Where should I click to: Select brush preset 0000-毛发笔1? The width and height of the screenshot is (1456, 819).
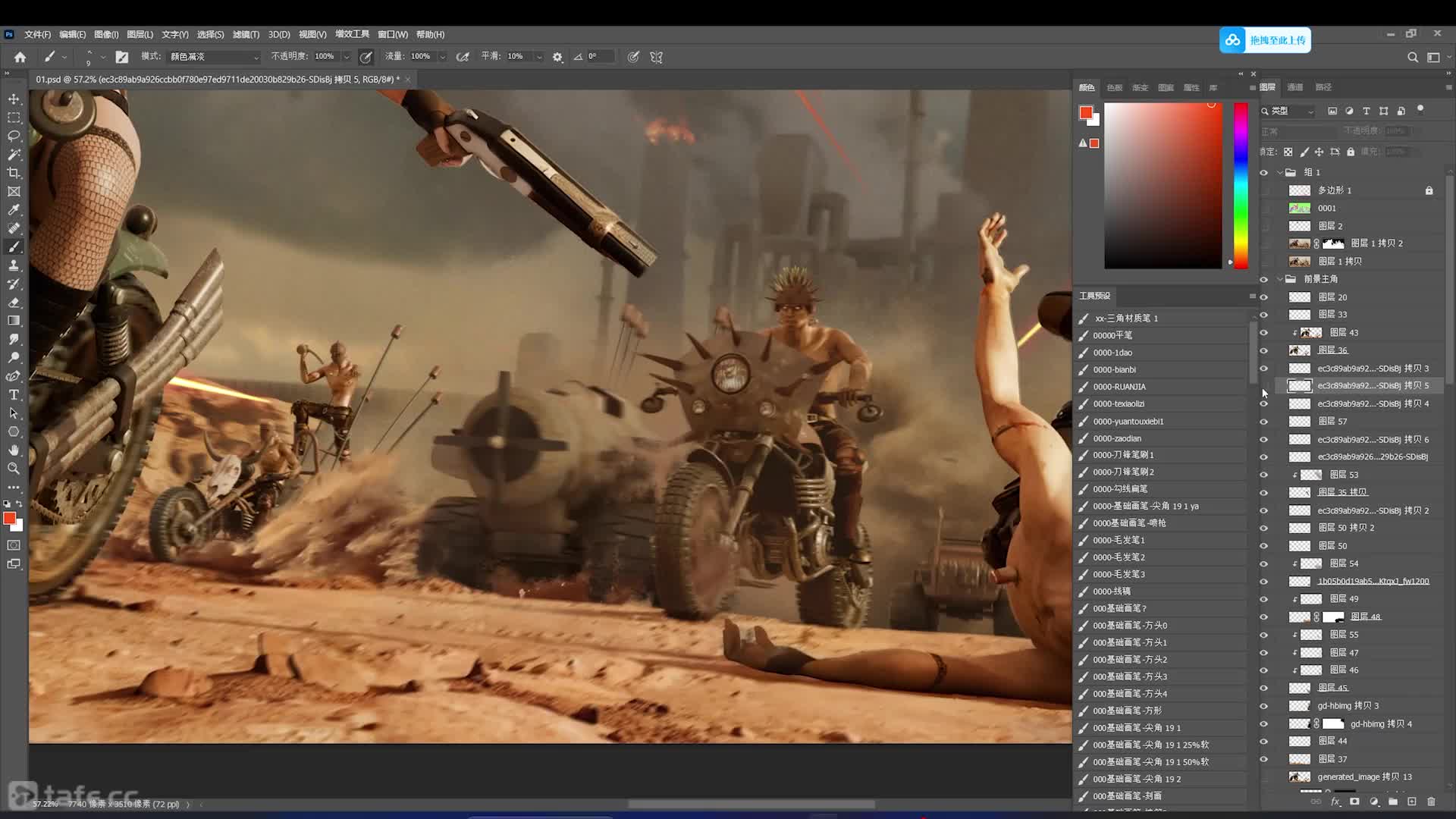pyautogui.click(x=1162, y=540)
